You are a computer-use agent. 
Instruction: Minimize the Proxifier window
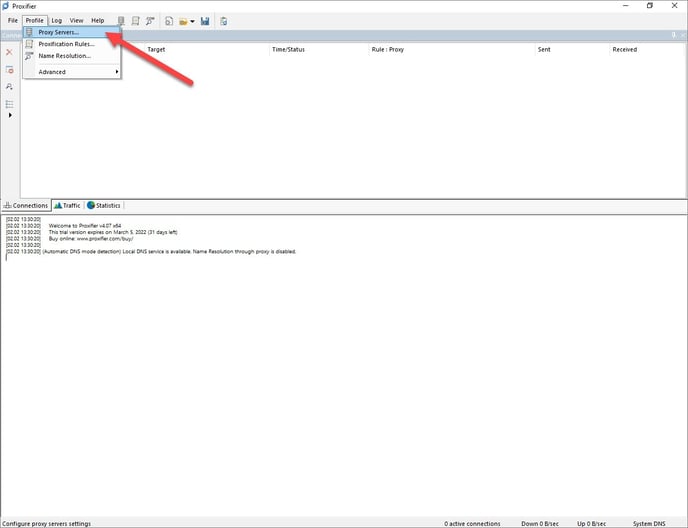pyautogui.click(x=626, y=6)
